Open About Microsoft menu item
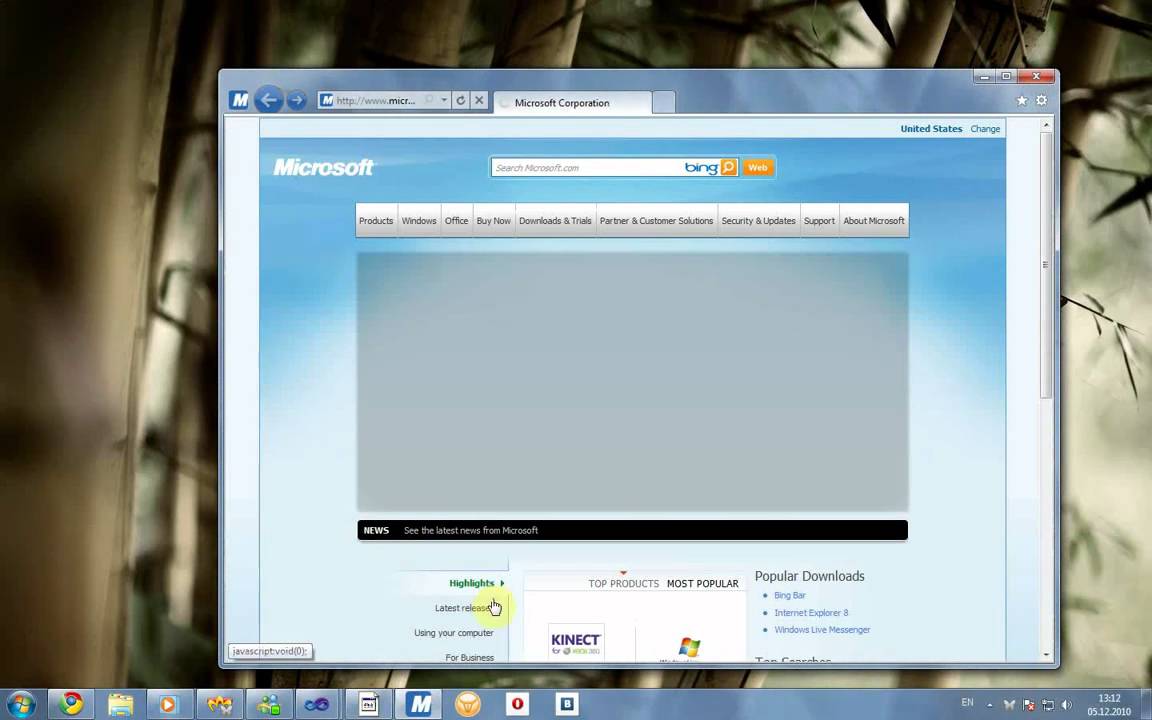The image size is (1152, 720). pyautogui.click(x=874, y=220)
